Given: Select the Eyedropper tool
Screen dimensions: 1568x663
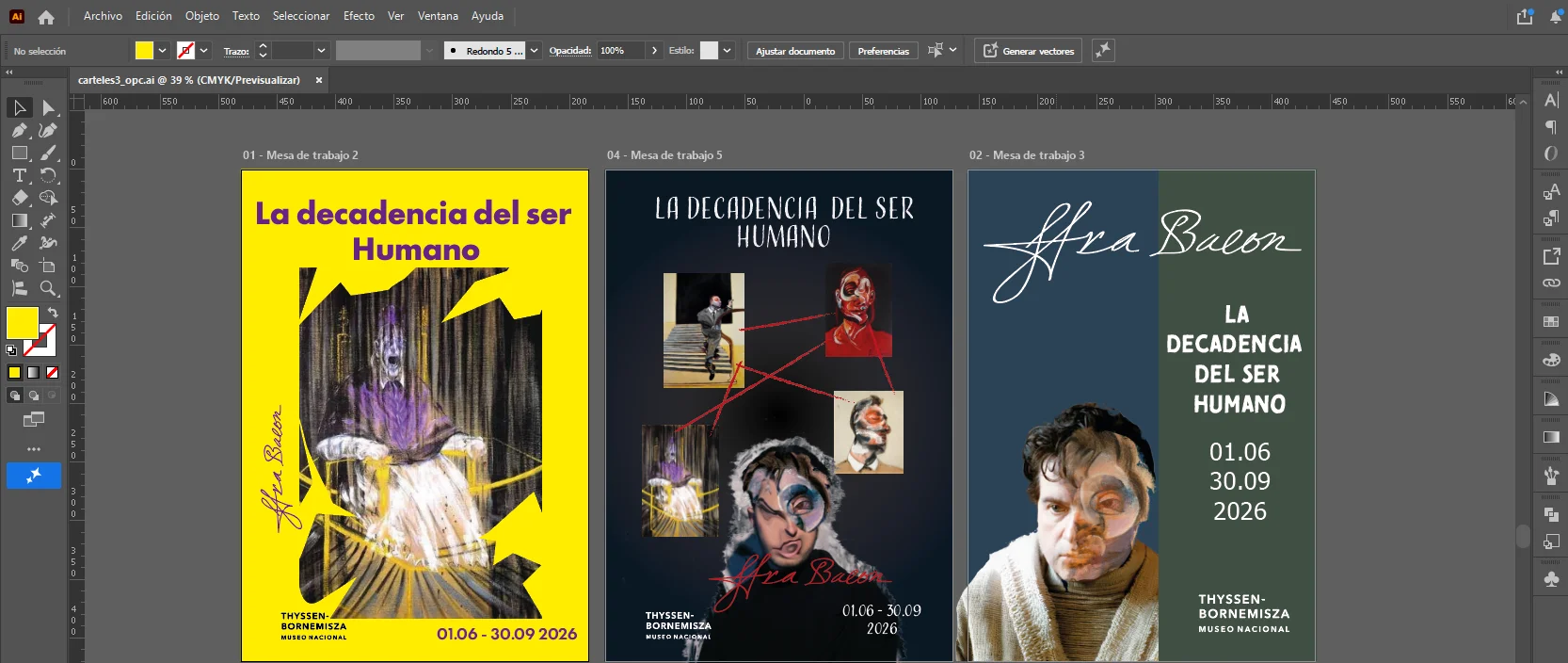Looking at the screenshot, I should (x=20, y=243).
